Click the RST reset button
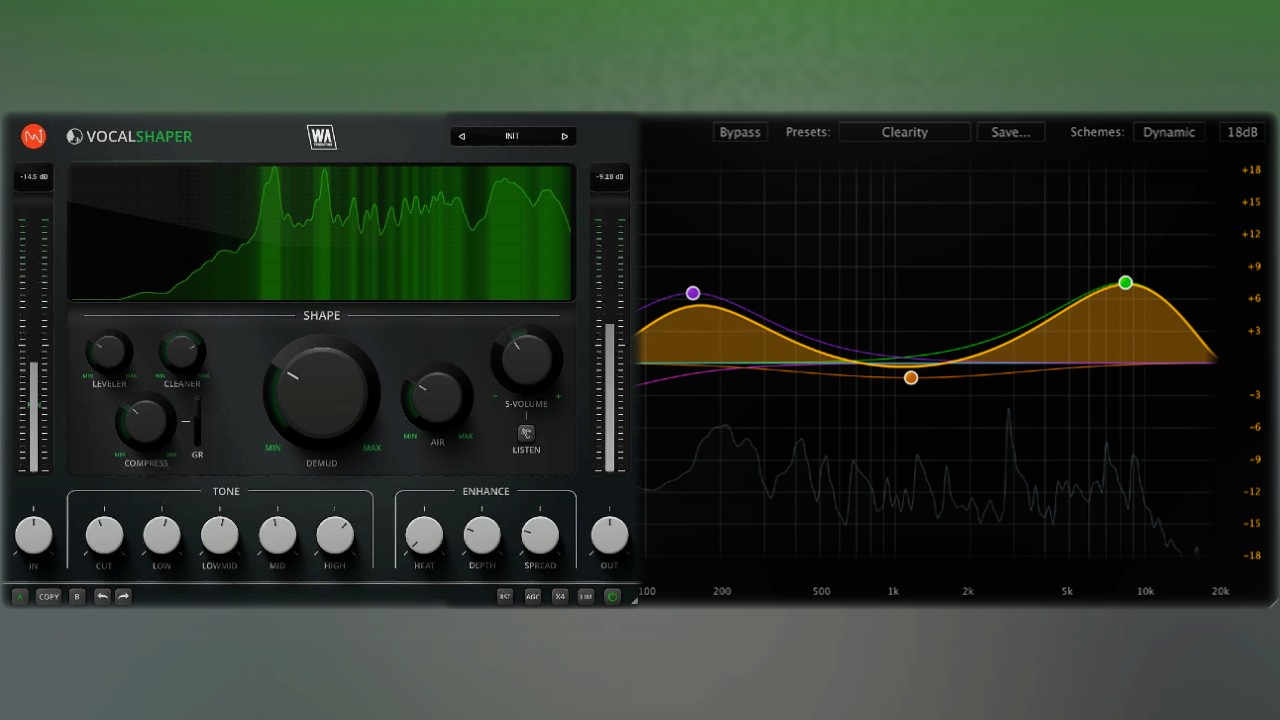This screenshot has height=720, width=1280. pyautogui.click(x=505, y=596)
